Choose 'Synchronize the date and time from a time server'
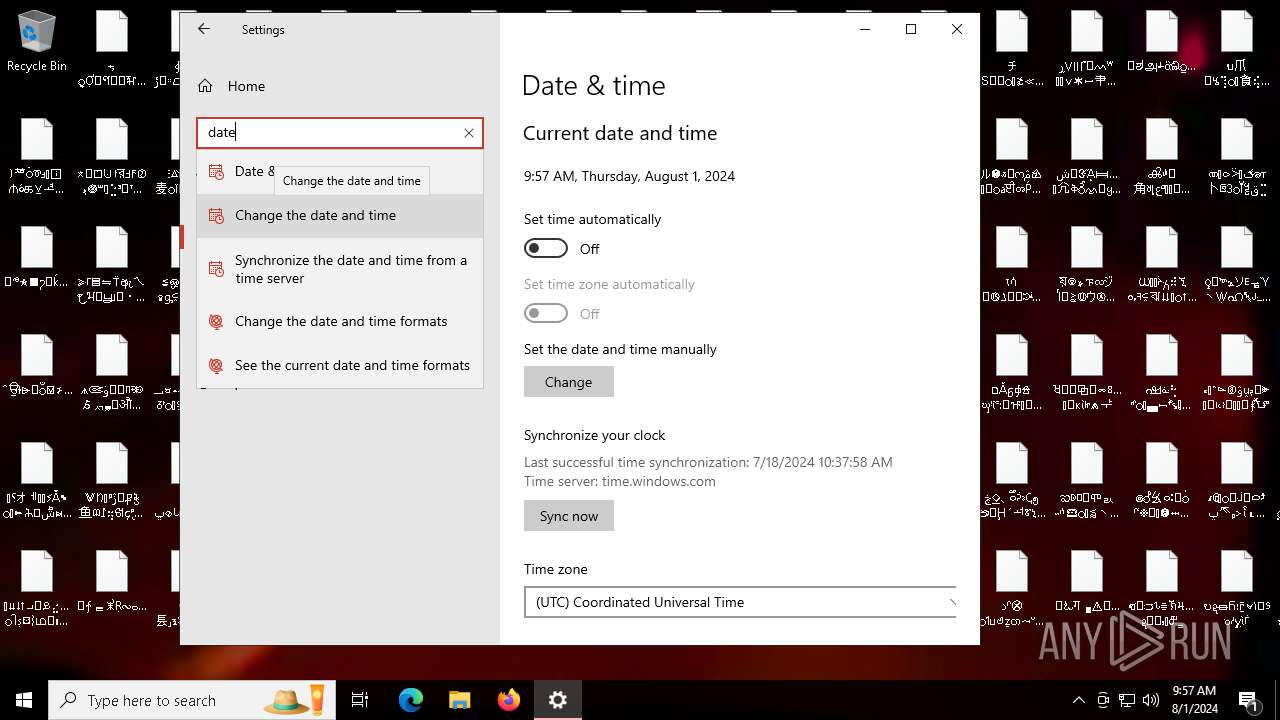1280x720 pixels. click(x=340, y=269)
